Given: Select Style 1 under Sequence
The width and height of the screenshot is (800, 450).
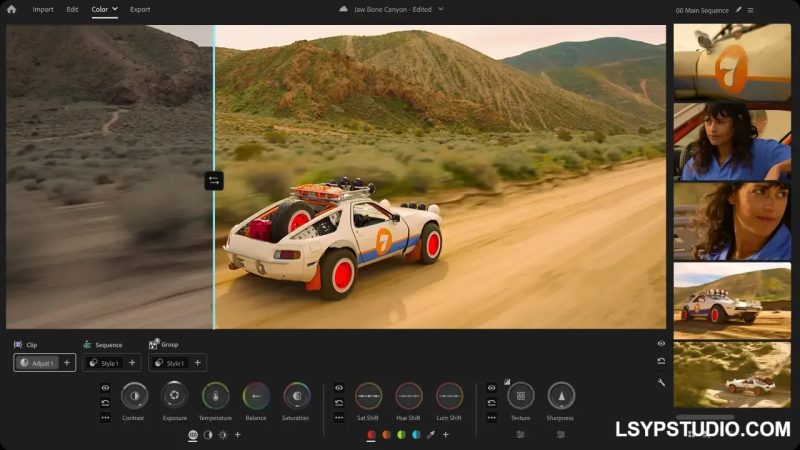Looking at the screenshot, I should click(x=104, y=363).
